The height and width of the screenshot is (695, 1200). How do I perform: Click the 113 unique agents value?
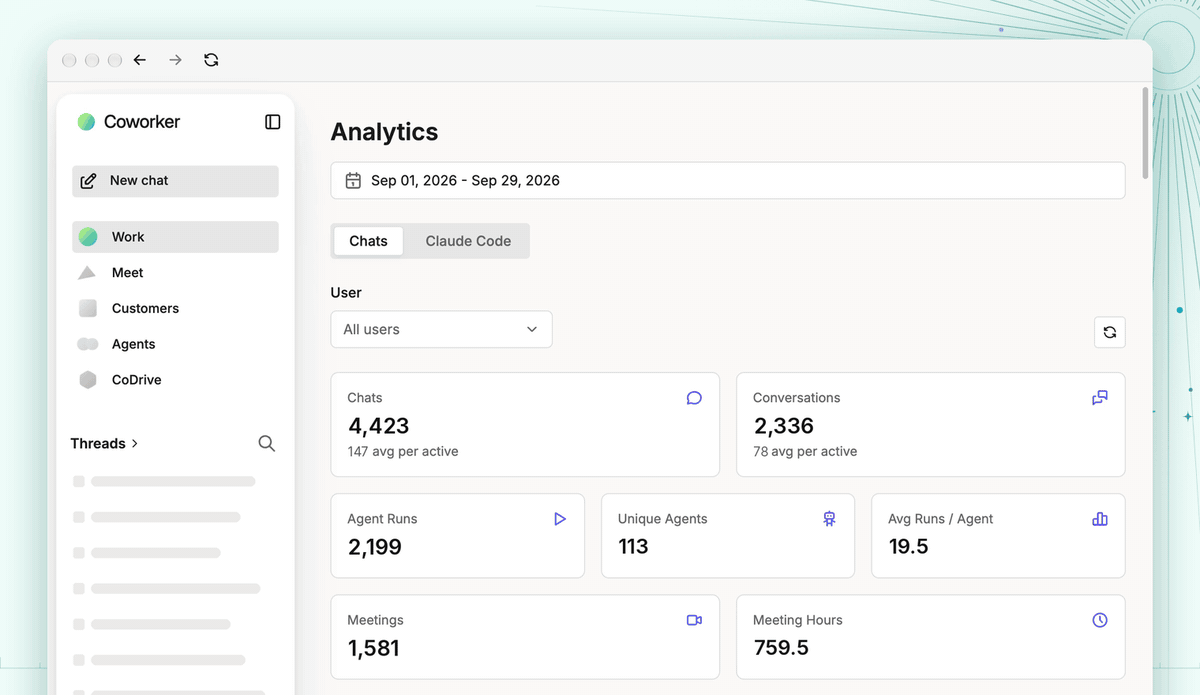[x=633, y=547]
